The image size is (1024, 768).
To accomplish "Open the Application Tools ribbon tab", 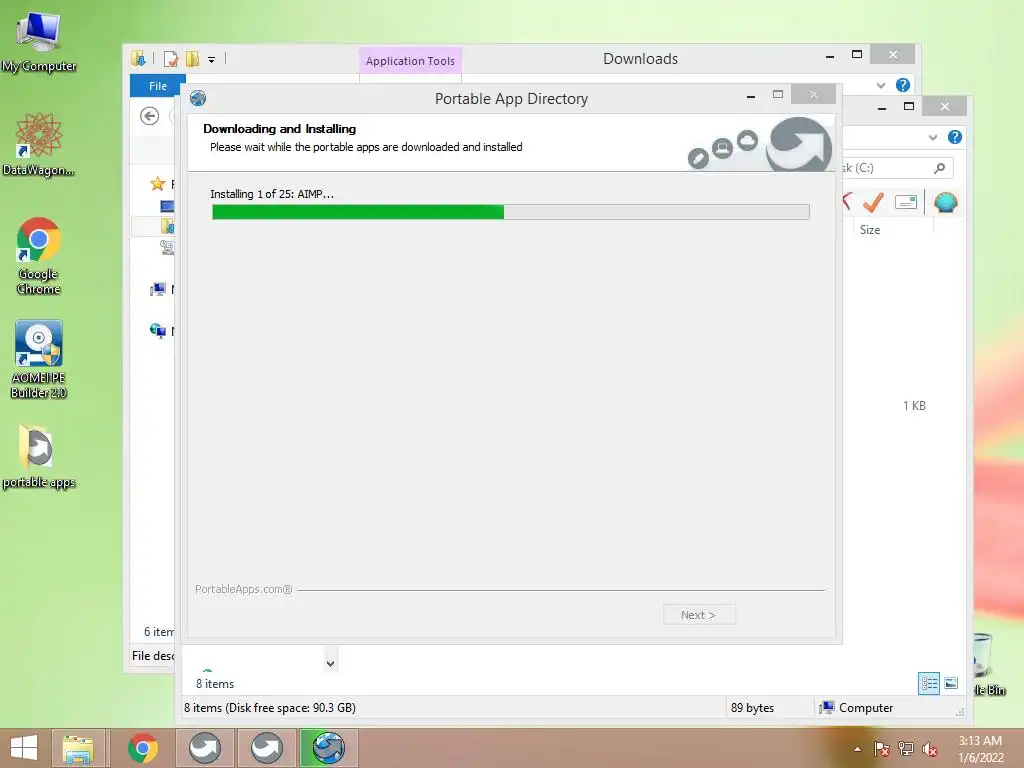I will tap(410, 61).
